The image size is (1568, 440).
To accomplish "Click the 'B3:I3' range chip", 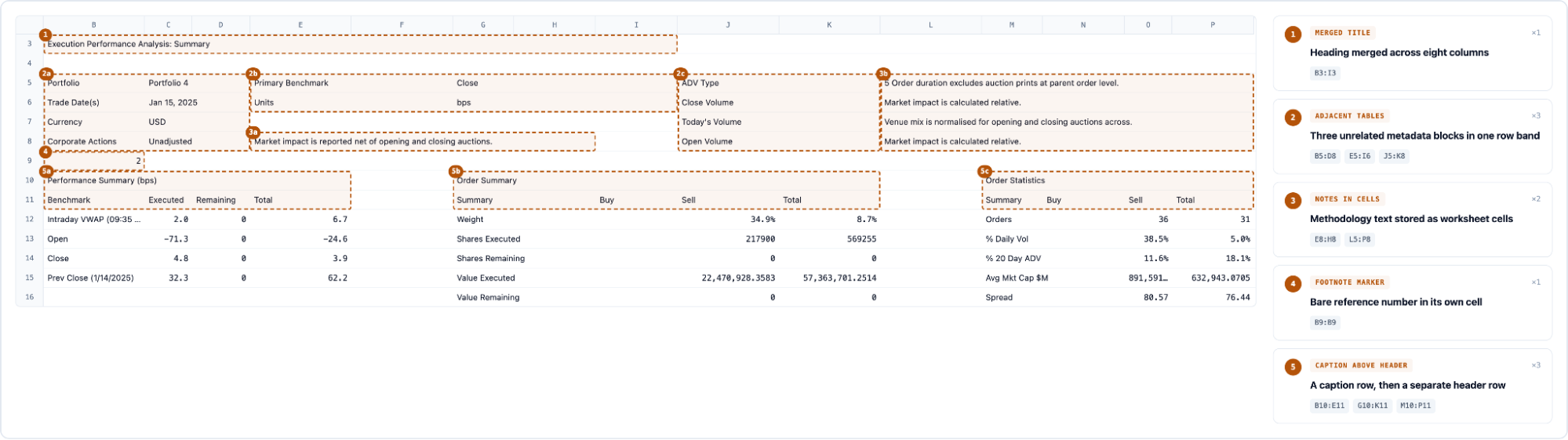I will (x=1325, y=73).
